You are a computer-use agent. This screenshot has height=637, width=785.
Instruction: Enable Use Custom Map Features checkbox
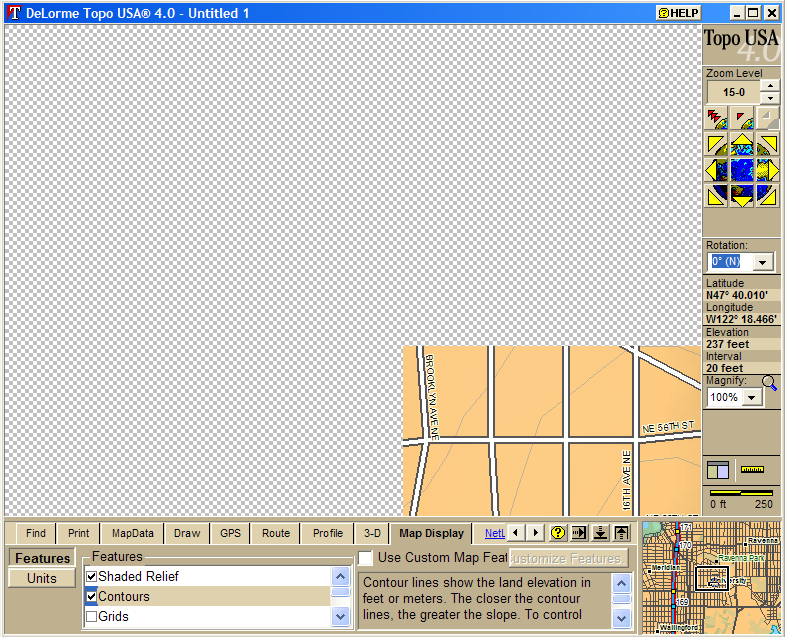click(x=365, y=558)
